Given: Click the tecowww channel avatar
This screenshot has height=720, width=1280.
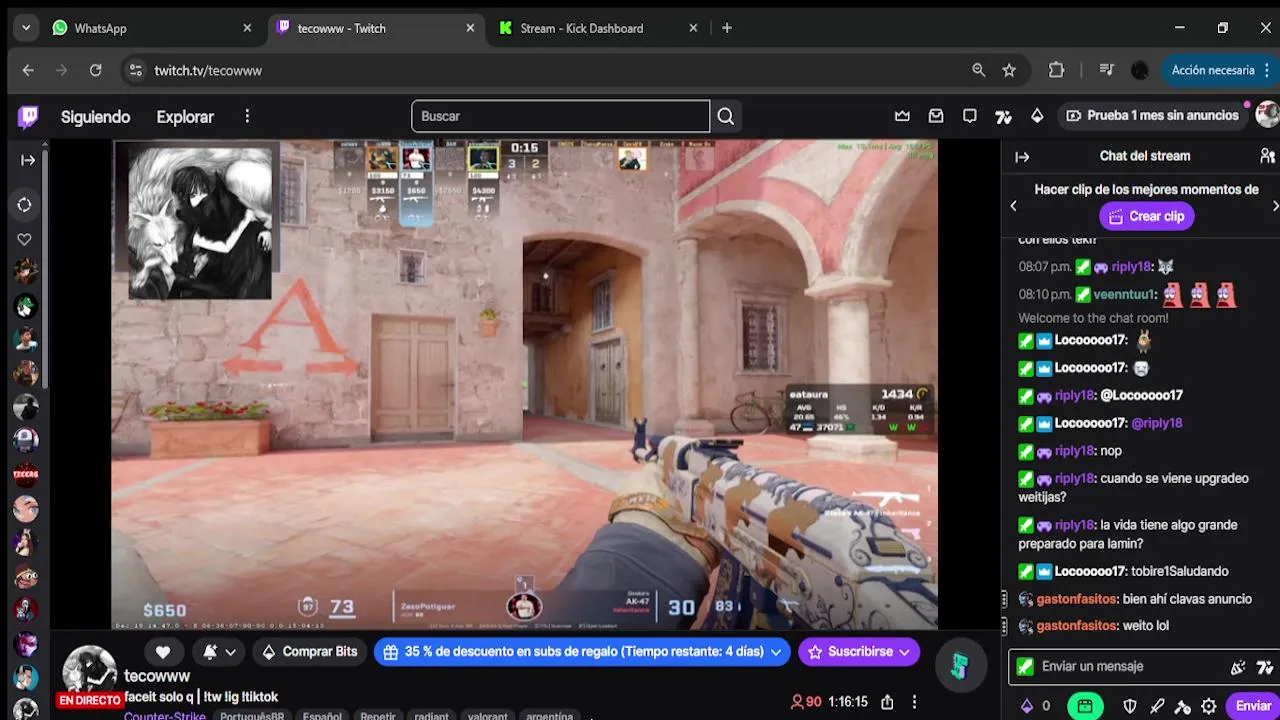Looking at the screenshot, I should (90, 673).
